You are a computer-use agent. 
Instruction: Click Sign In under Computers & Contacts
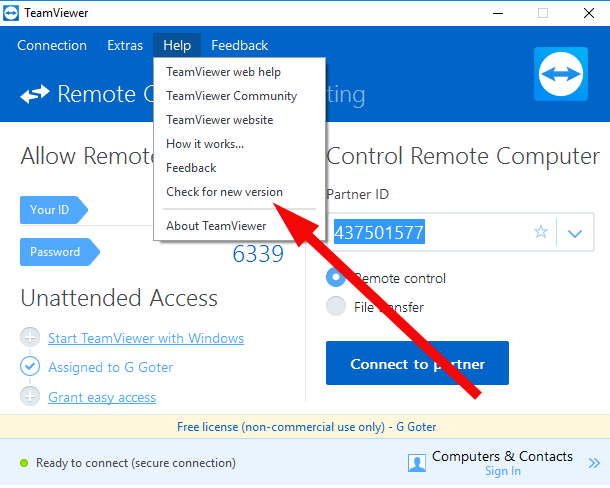point(503,471)
